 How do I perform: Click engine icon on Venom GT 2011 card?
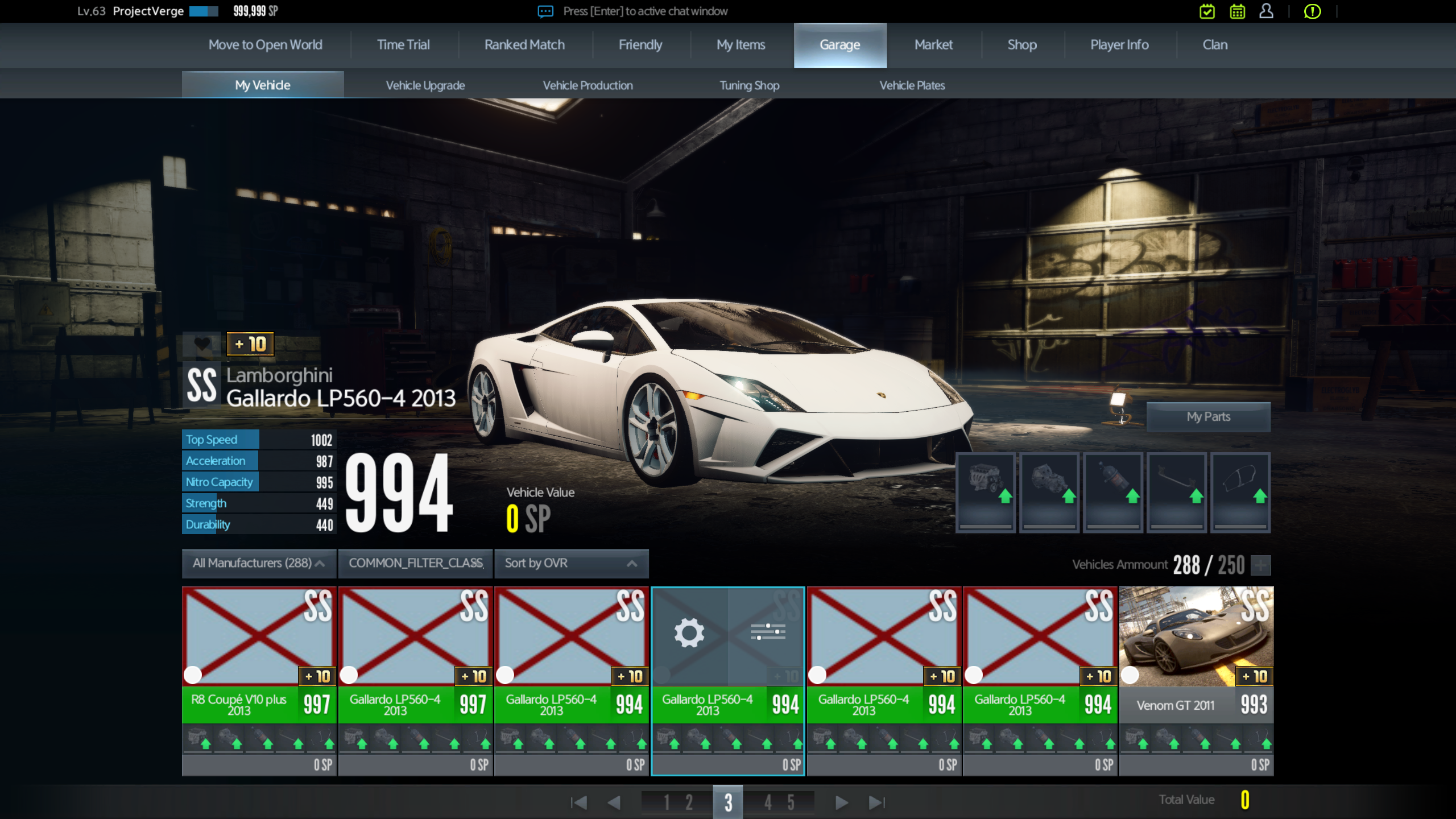(1136, 738)
